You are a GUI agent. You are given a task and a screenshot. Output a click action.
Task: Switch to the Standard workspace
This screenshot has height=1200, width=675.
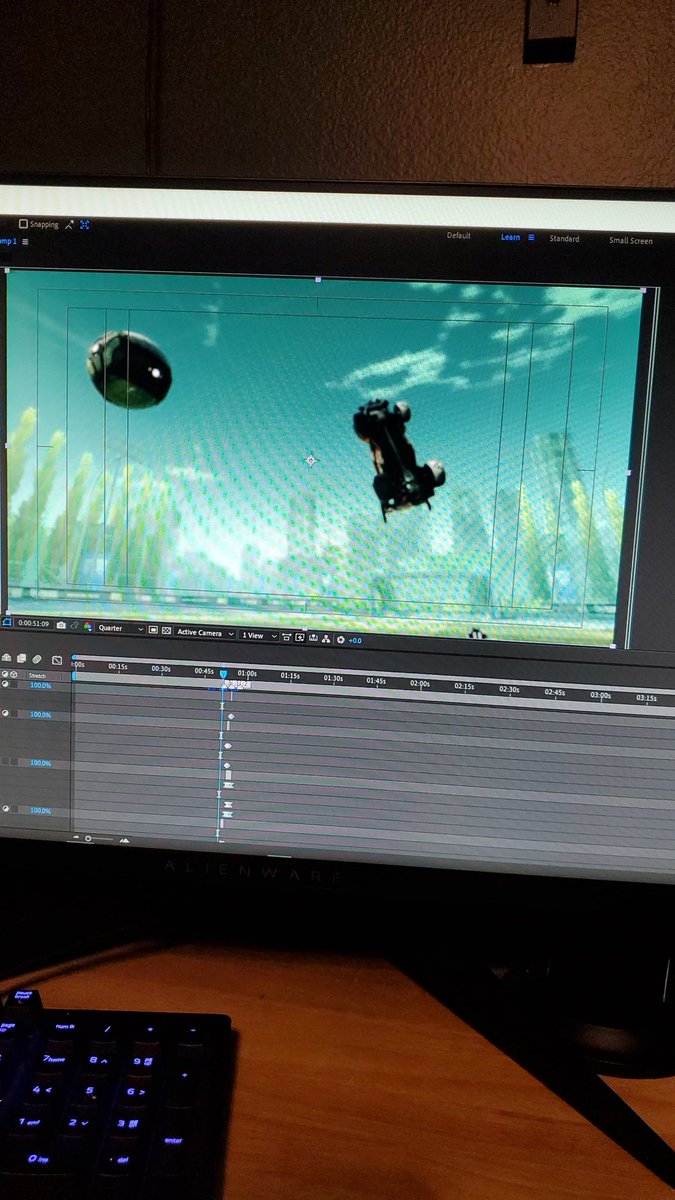coord(564,239)
